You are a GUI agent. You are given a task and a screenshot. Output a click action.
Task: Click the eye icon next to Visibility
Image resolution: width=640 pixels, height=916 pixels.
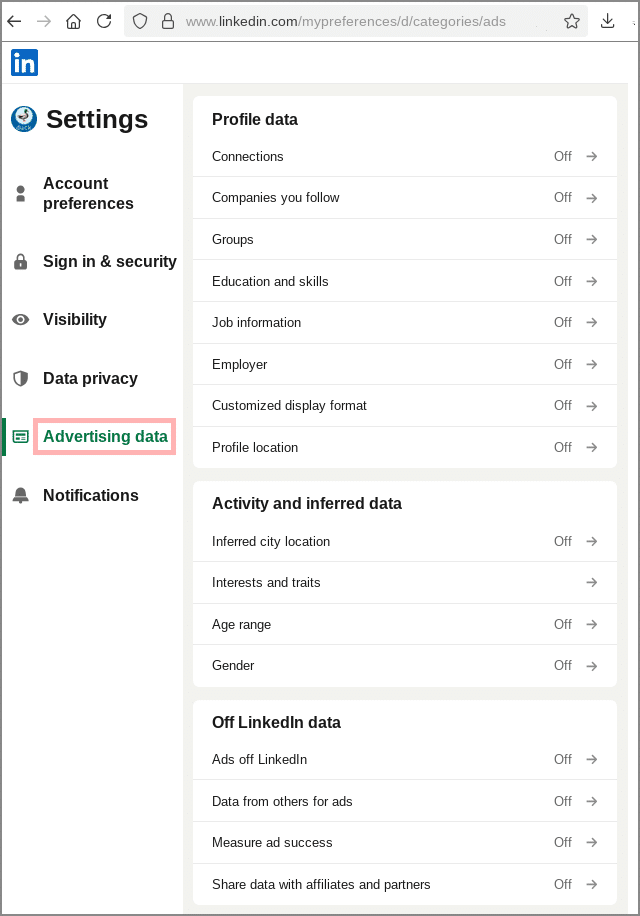pyautogui.click(x=20, y=319)
